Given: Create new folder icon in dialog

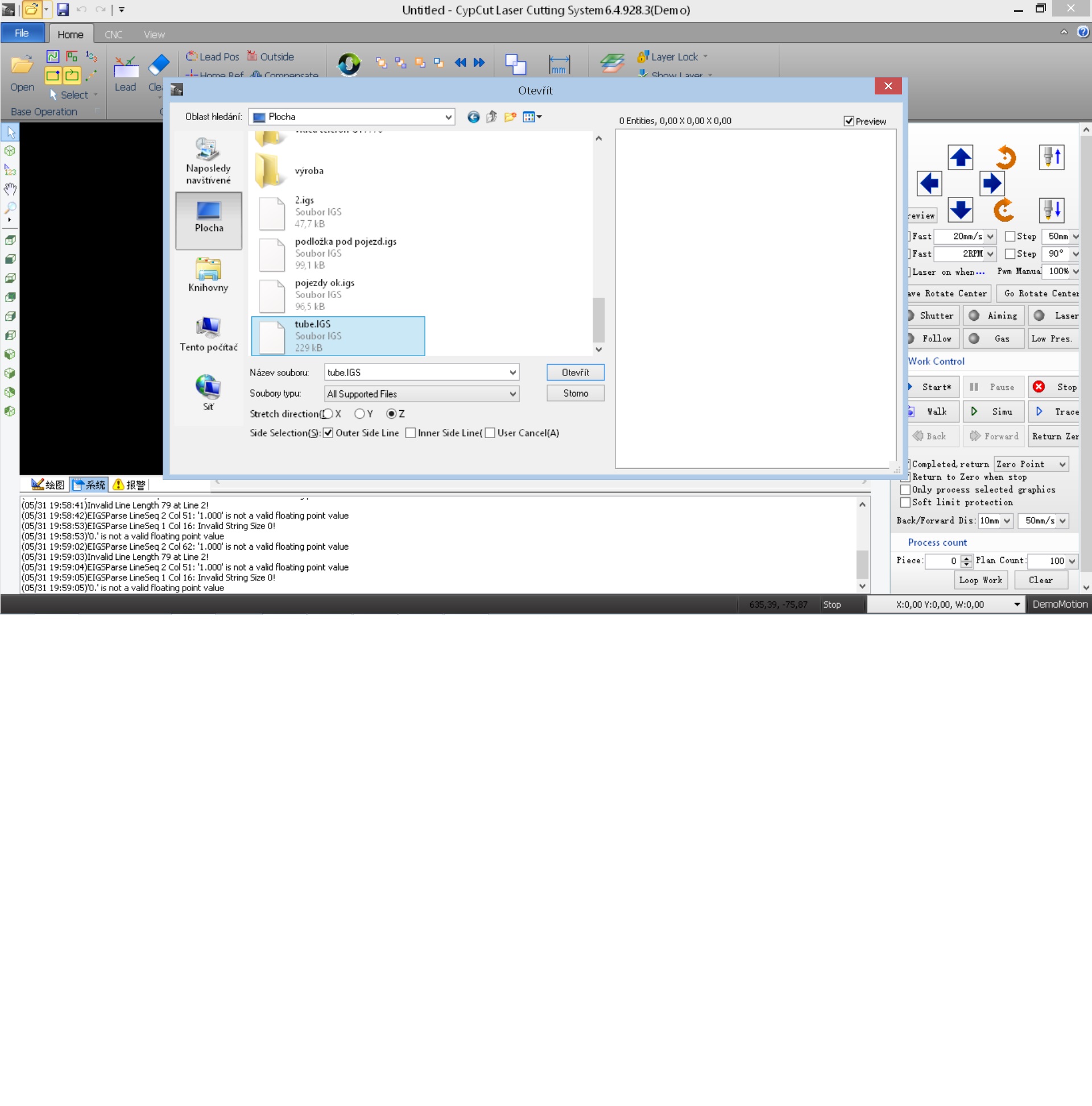Looking at the screenshot, I should coord(510,117).
